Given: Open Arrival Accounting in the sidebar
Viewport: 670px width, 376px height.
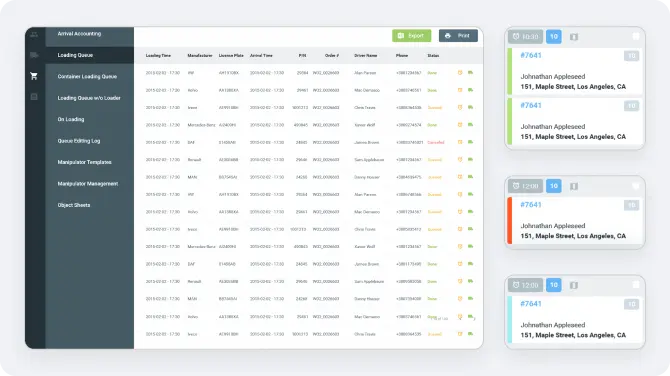Looking at the screenshot, I should click(x=79, y=34).
